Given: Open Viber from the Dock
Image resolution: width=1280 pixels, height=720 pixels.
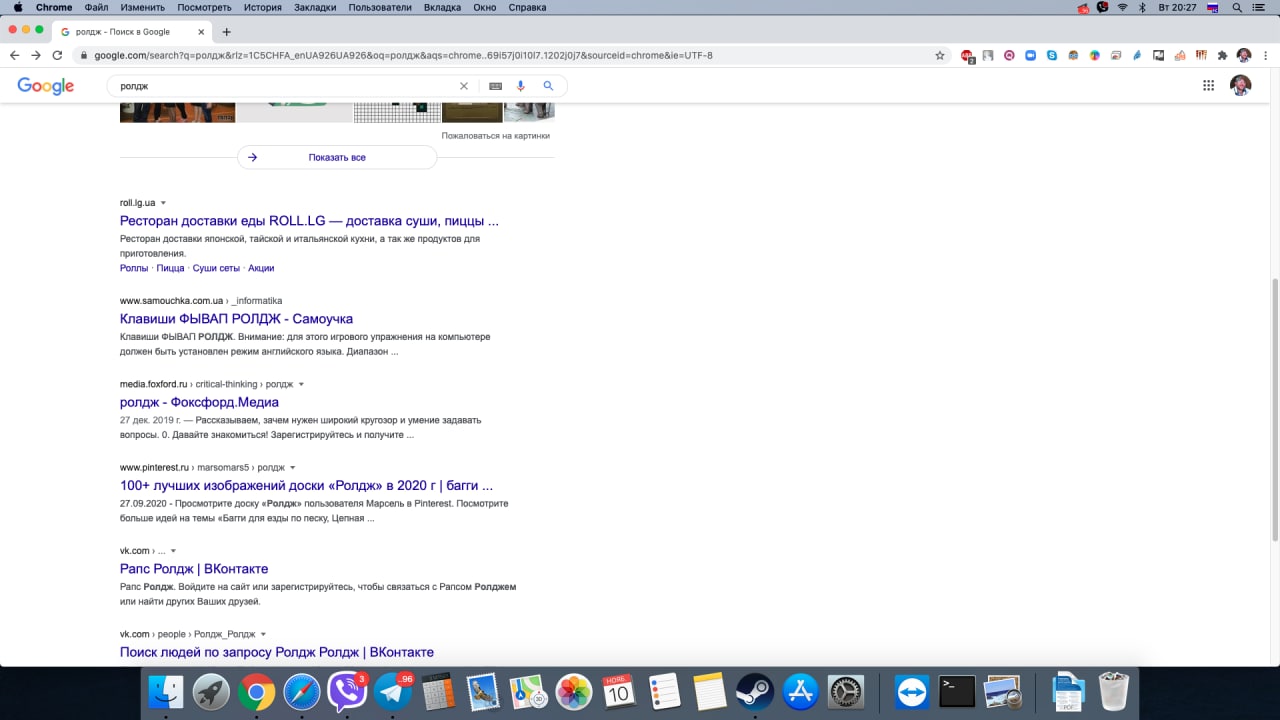Looking at the screenshot, I should point(347,692).
